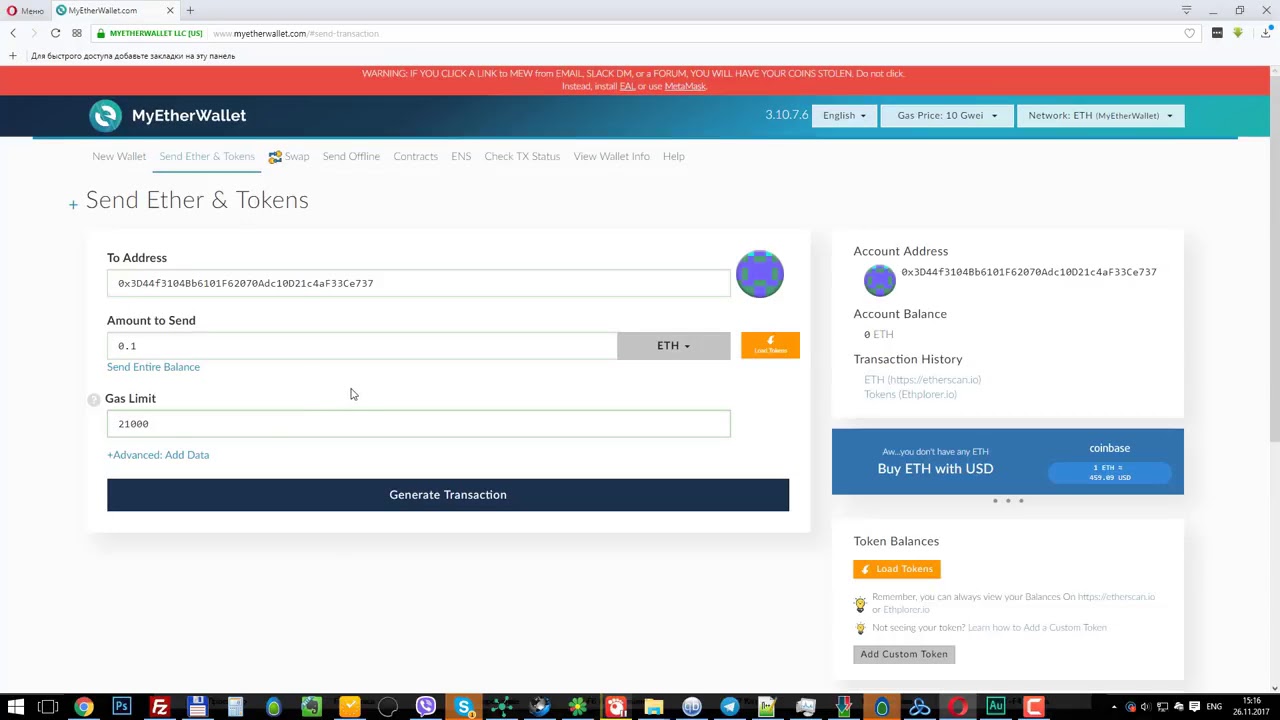Screen dimensions: 1280x720
Task: Open Windows Start menu
Action: tap(16, 707)
